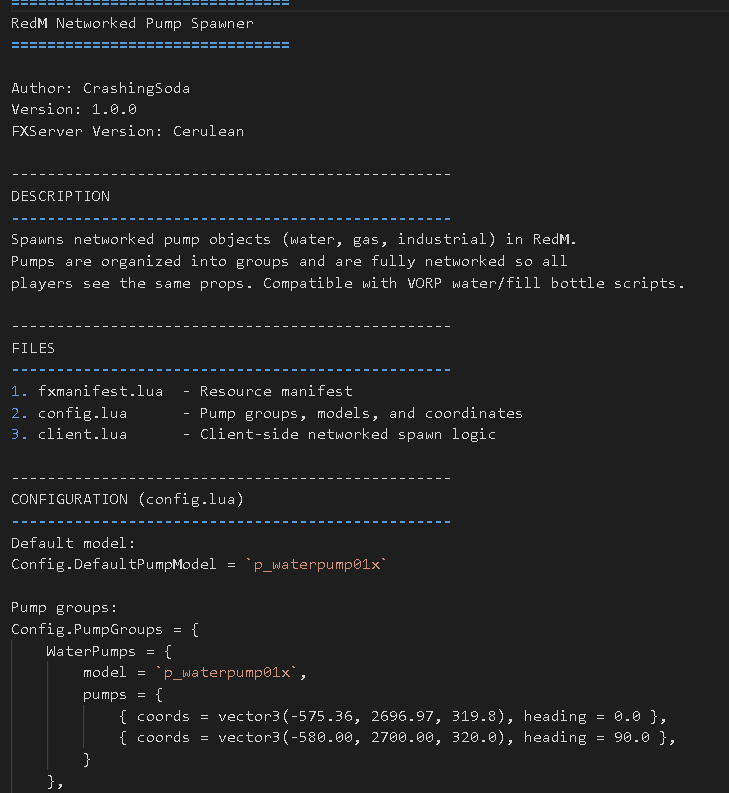Click Compatible with VORP text in description

(352, 283)
